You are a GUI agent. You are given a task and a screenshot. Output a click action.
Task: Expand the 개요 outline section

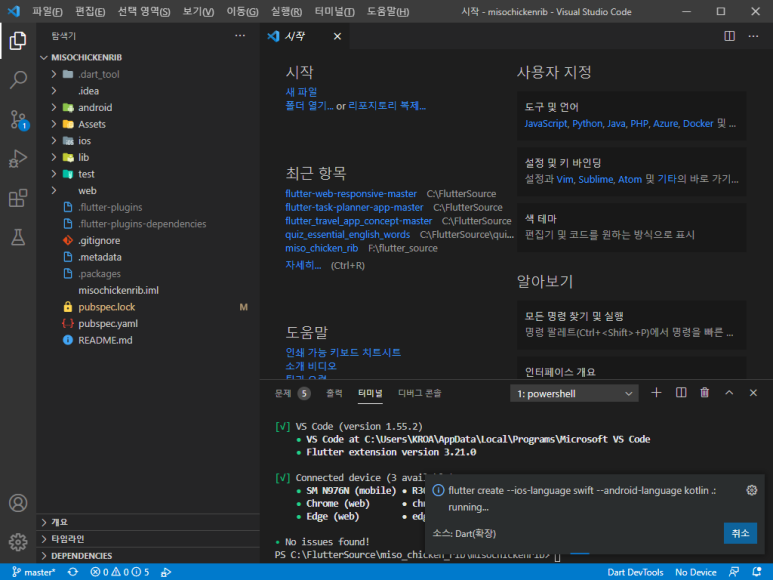tap(148, 522)
